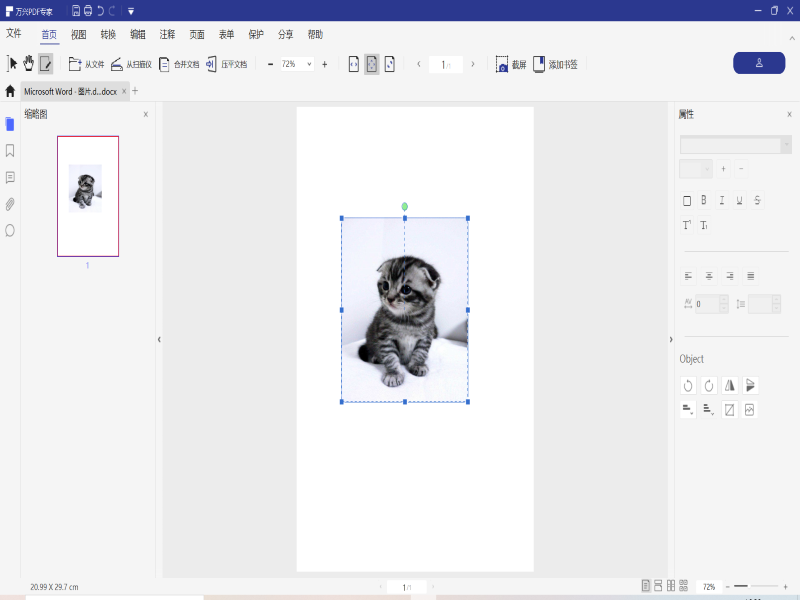Take a screenshot with 截屏 tool
The width and height of the screenshot is (800, 600).
511,64
